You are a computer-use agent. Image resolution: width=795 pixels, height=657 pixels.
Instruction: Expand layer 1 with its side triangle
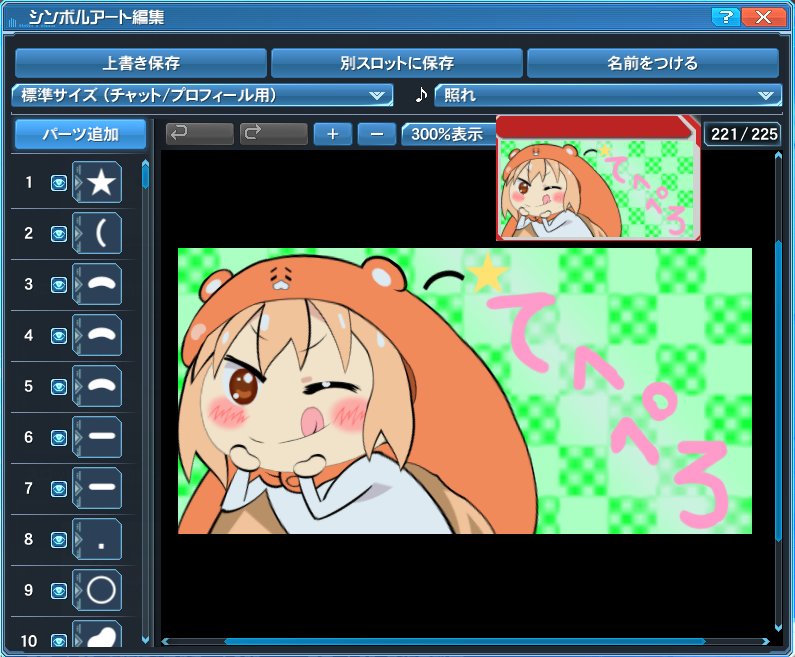pyautogui.click(x=78, y=182)
